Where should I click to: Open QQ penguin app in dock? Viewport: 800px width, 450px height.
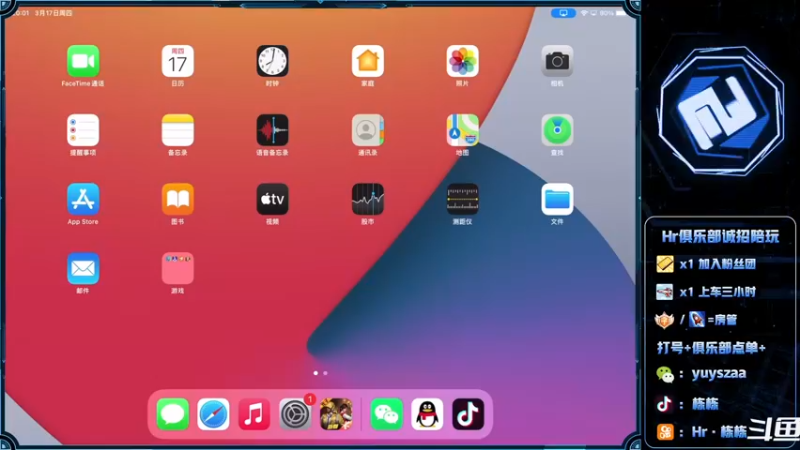(427, 414)
